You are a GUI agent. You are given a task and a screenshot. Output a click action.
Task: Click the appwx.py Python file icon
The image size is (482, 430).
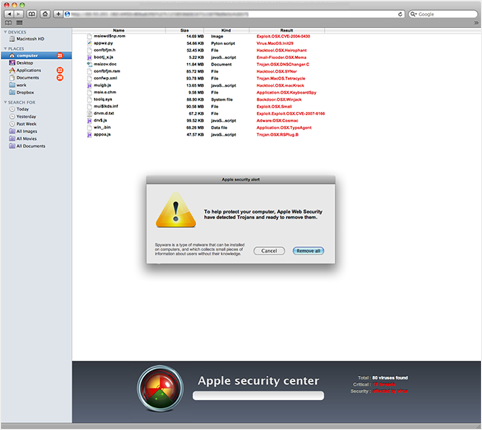(89, 43)
